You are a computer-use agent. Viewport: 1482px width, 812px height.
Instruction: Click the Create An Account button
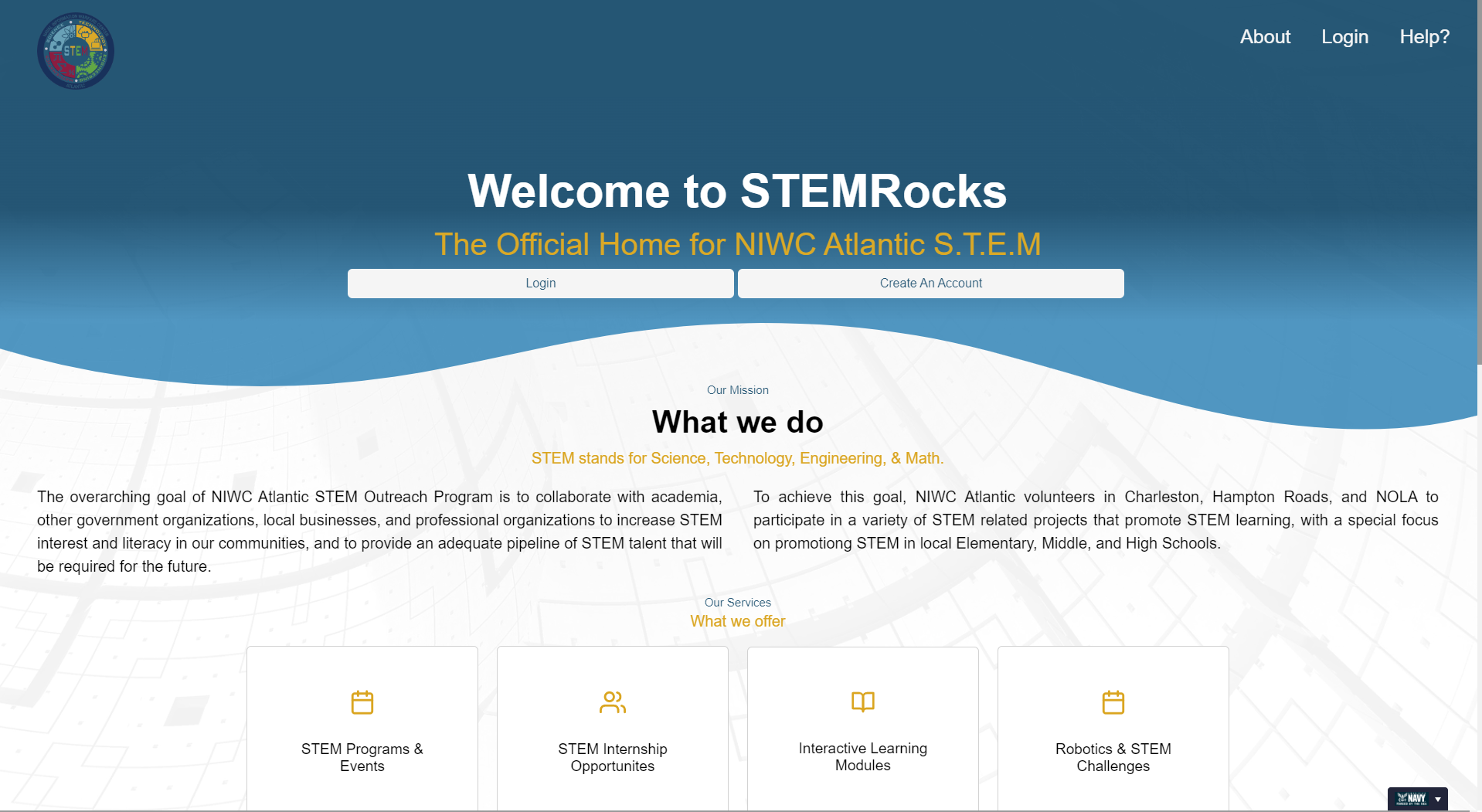pos(931,284)
